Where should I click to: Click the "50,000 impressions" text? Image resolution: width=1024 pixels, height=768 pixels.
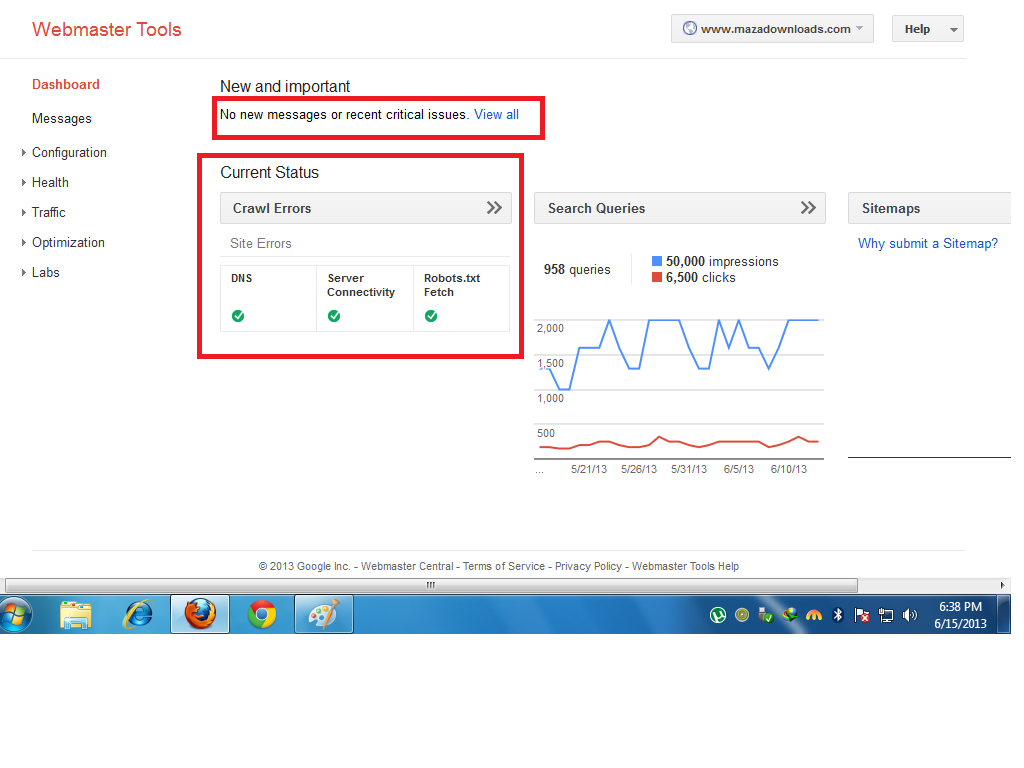pos(722,261)
